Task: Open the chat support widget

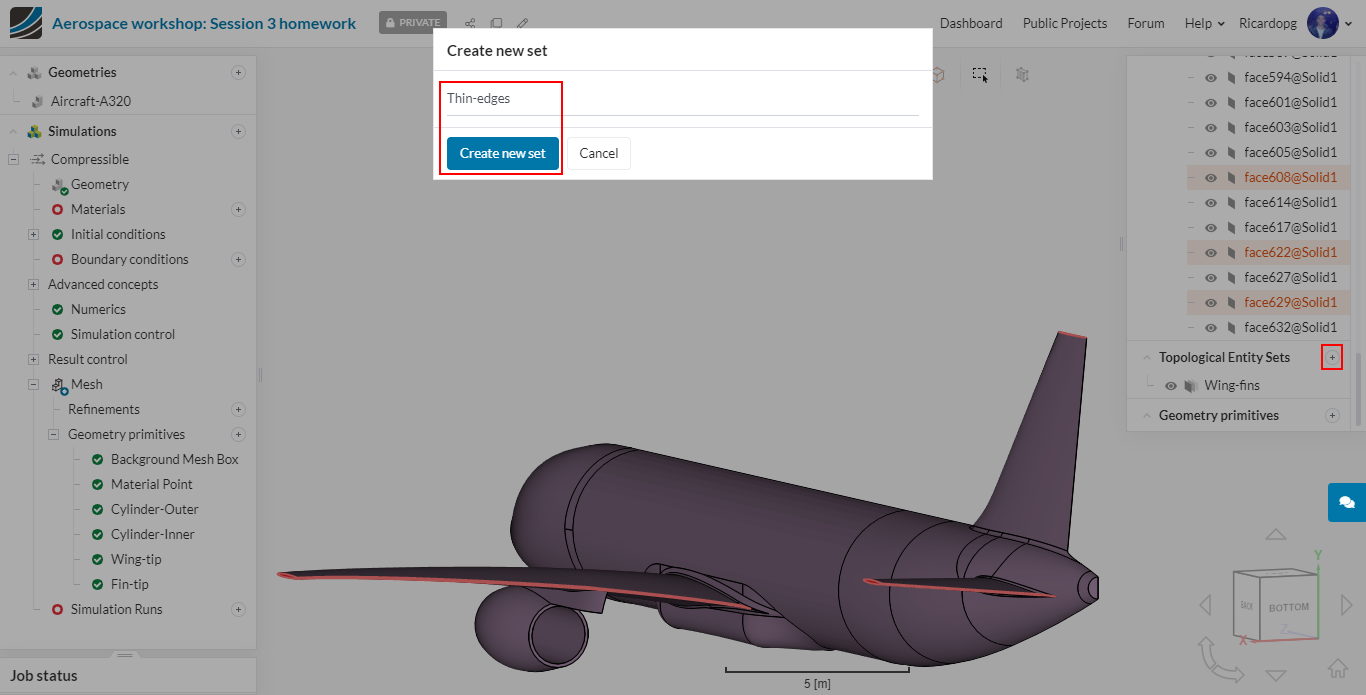Action: click(1347, 502)
